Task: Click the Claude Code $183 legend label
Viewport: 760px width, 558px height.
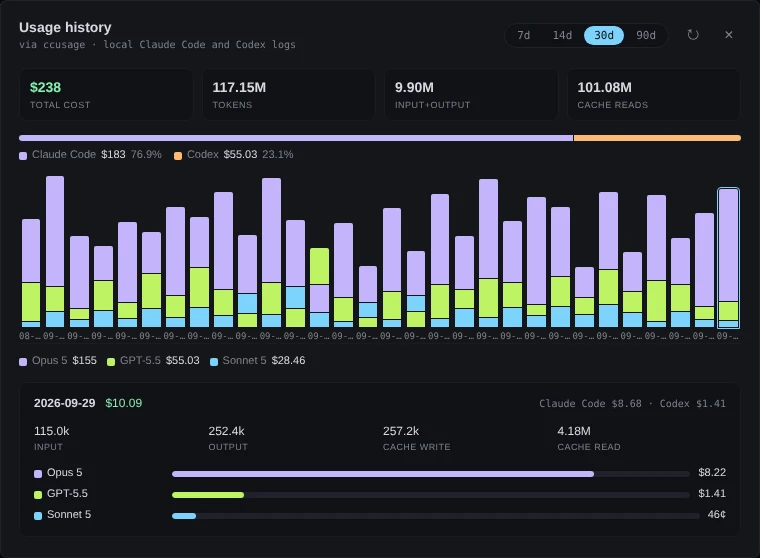Action: tap(79, 155)
